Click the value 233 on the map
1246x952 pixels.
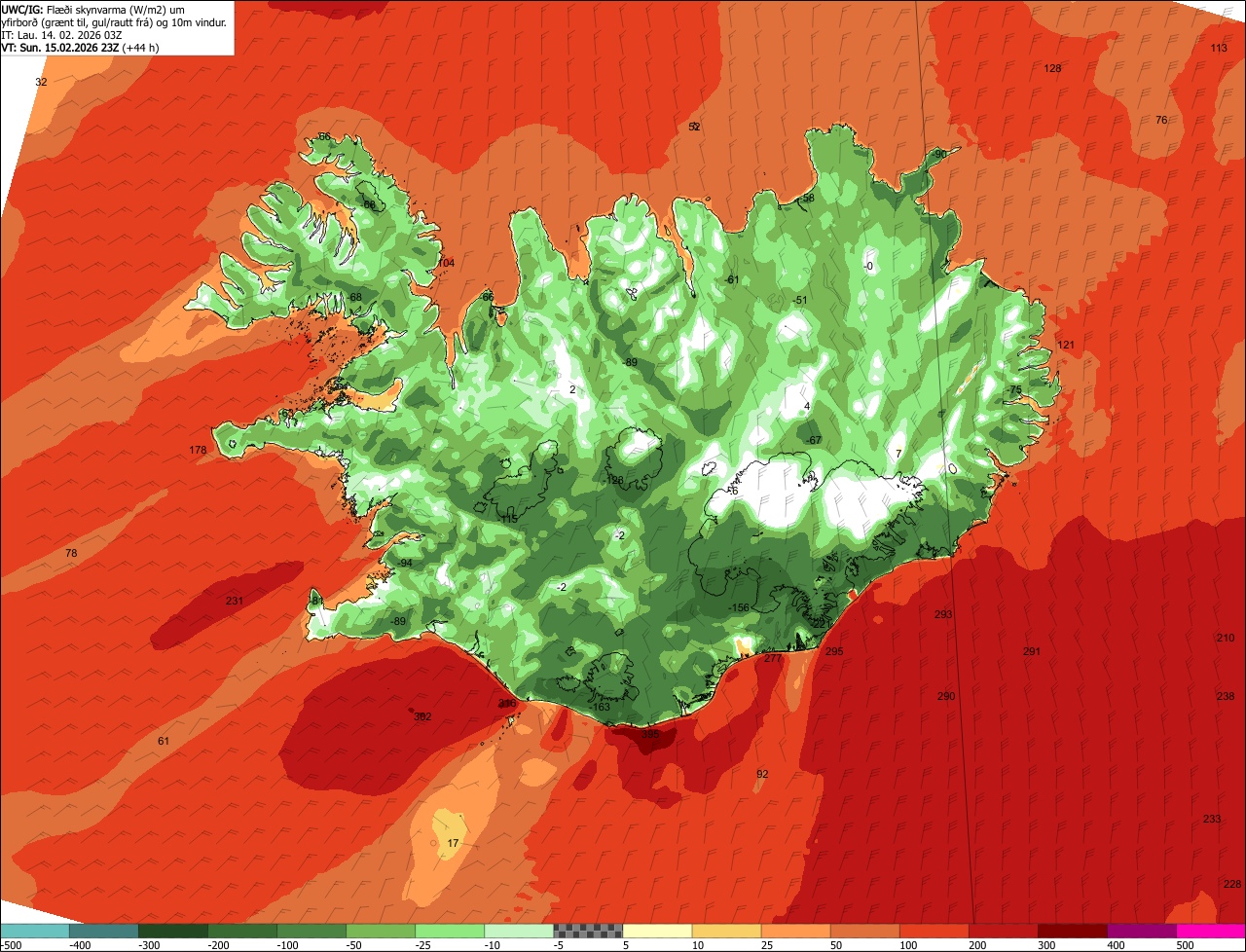[x=1212, y=819]
